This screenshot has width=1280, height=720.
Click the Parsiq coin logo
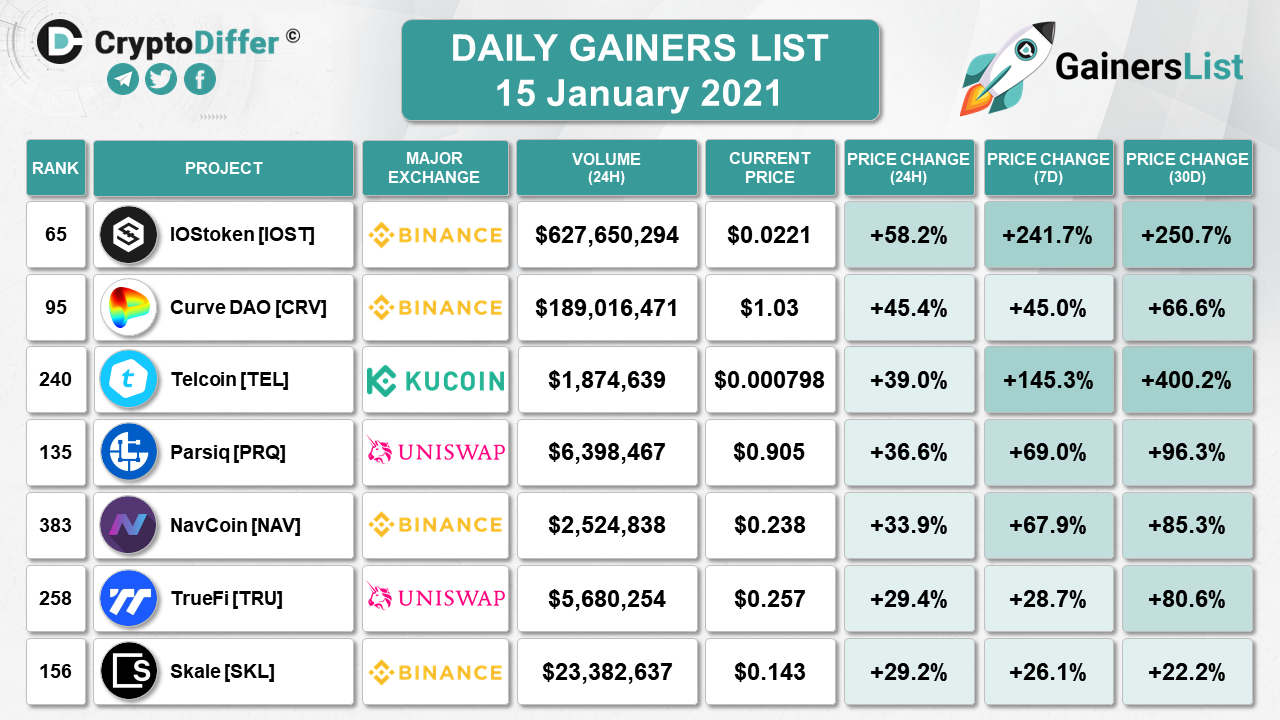coord(128,452)
